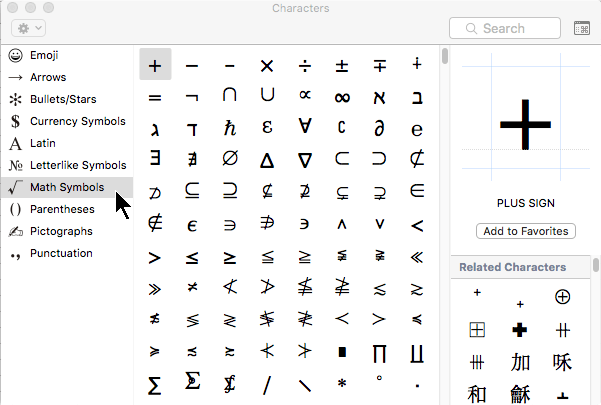Choose the empty set symbol
Viewport: 601px width, 405px height.
[x=230, y=158]
